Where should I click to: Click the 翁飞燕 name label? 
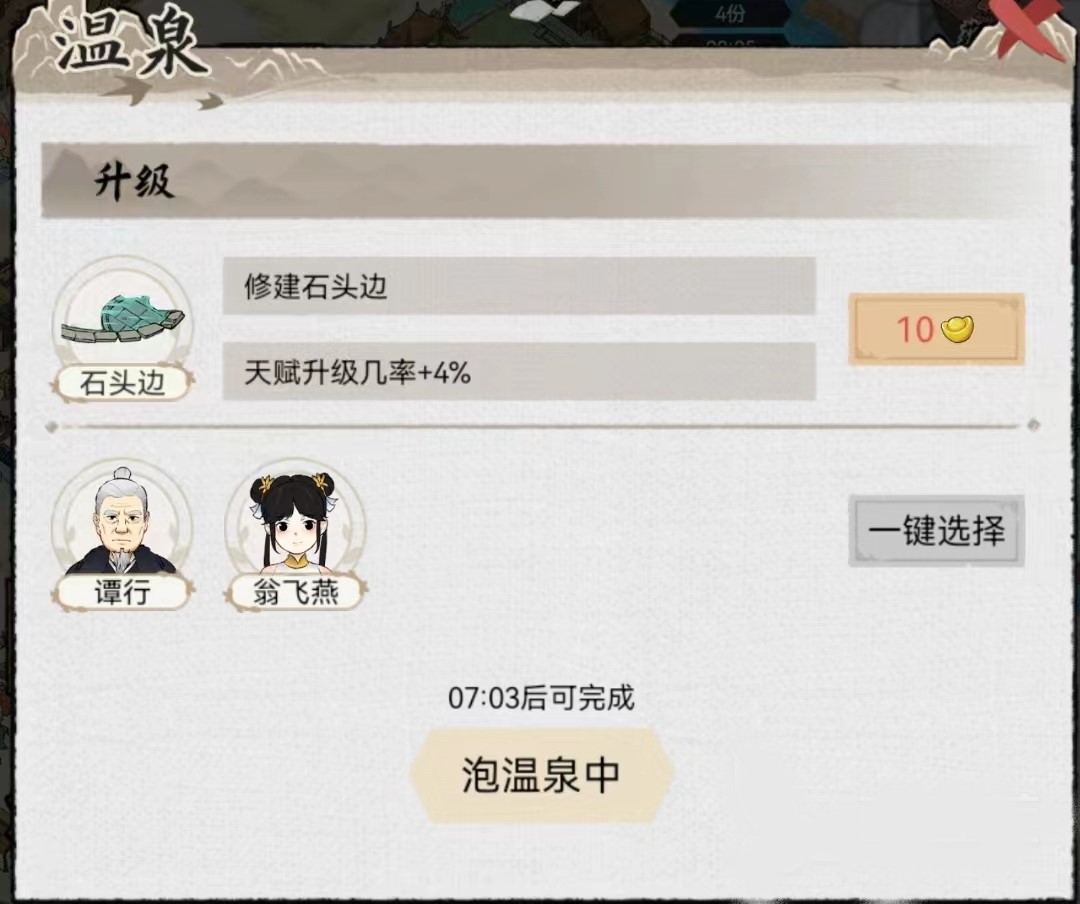coord(295,592)
